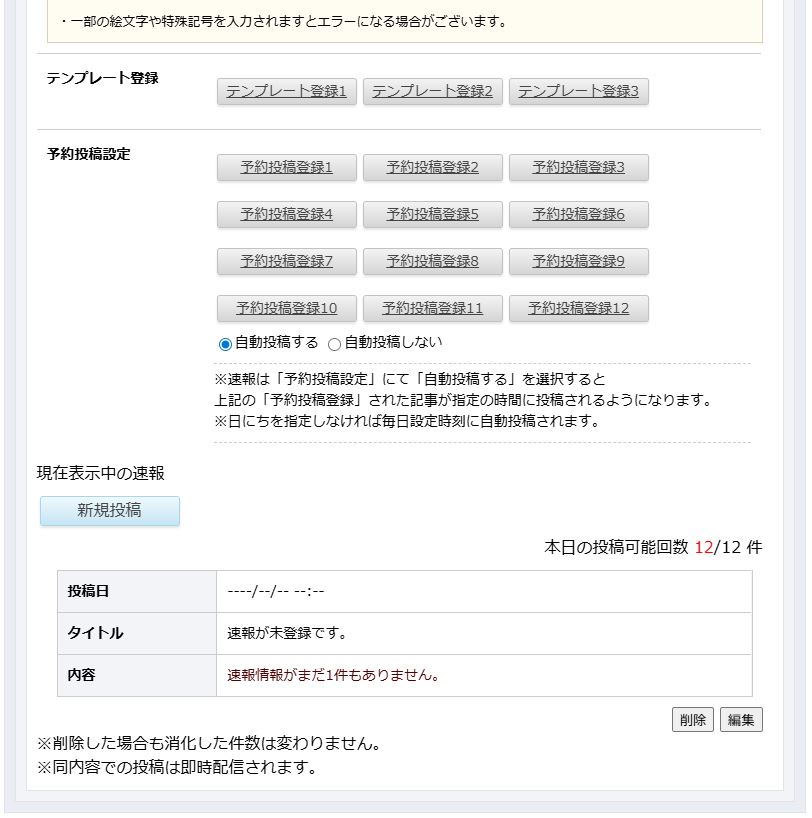
Task: Click 予約投稿登録4 button
Action: pyautogui.click(x=286, y=214)
